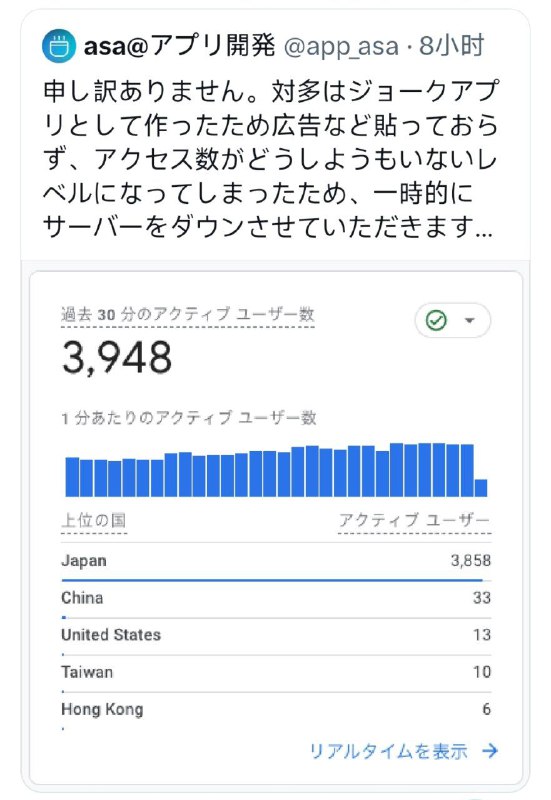Click the arrow icon next to リアルタイムを表示

[490, 751]
